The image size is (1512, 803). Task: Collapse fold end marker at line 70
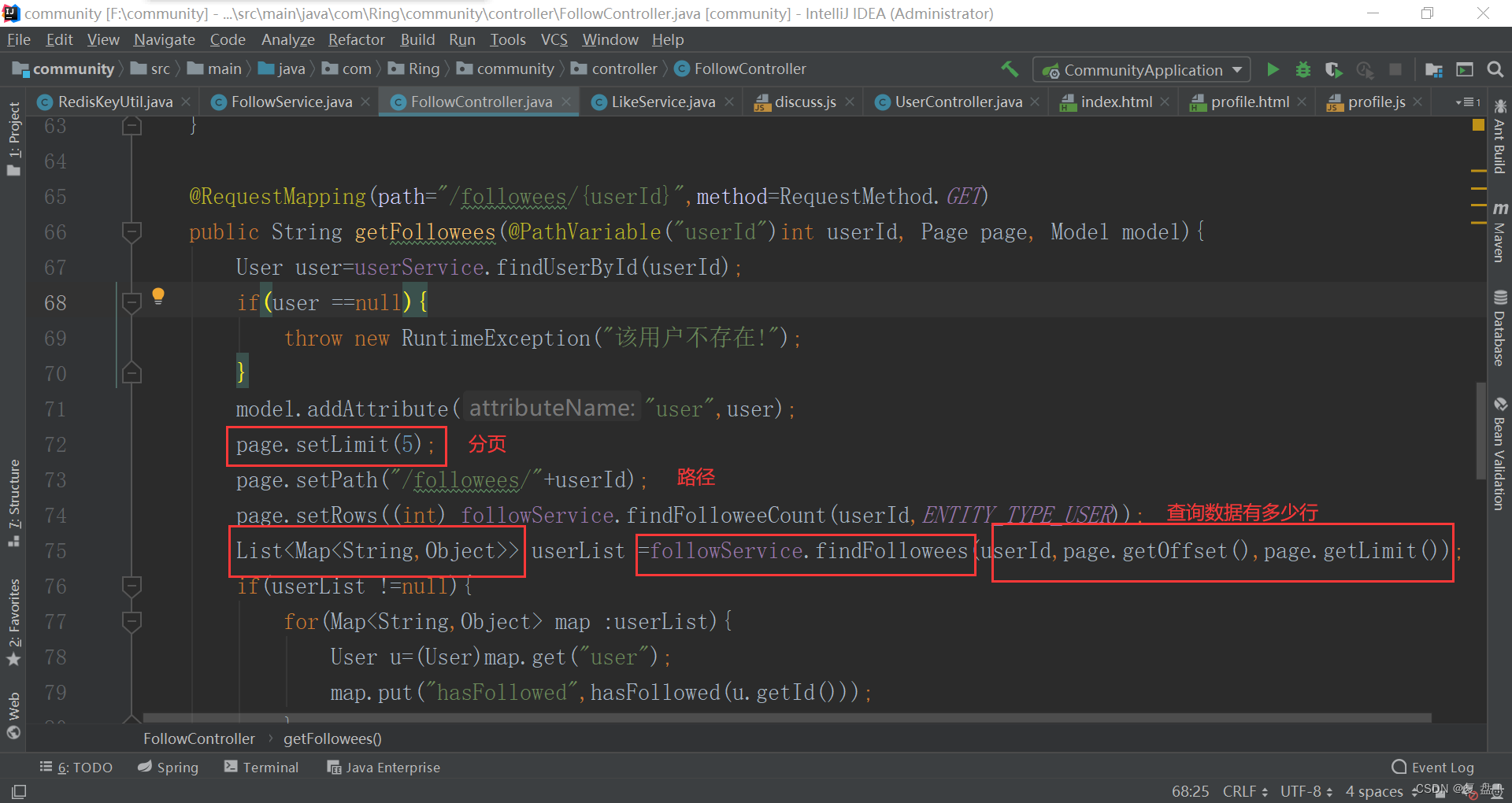[132, 373]
